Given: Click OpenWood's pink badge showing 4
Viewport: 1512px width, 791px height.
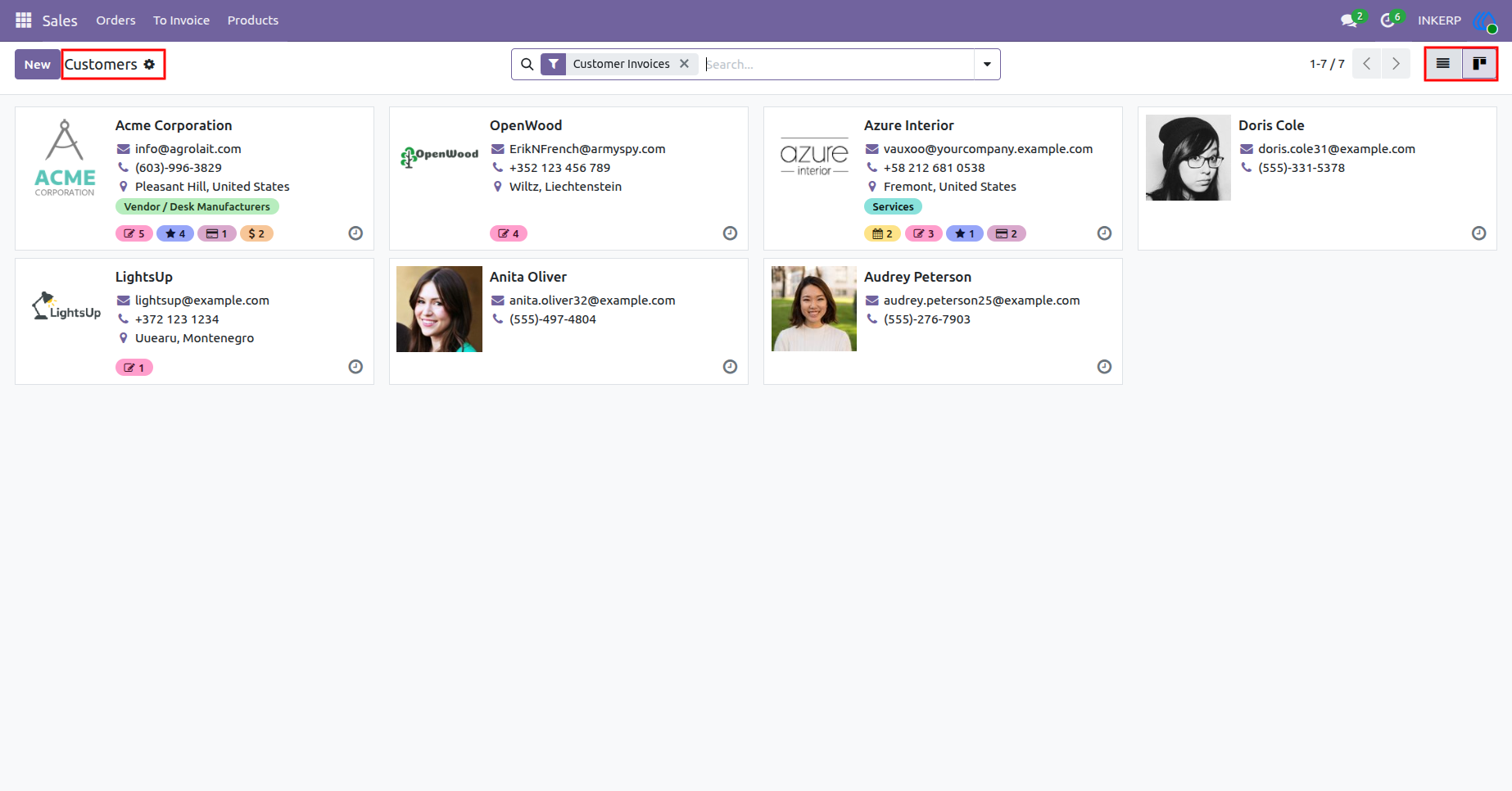Looking at the screenshot, I should [509, 233].
